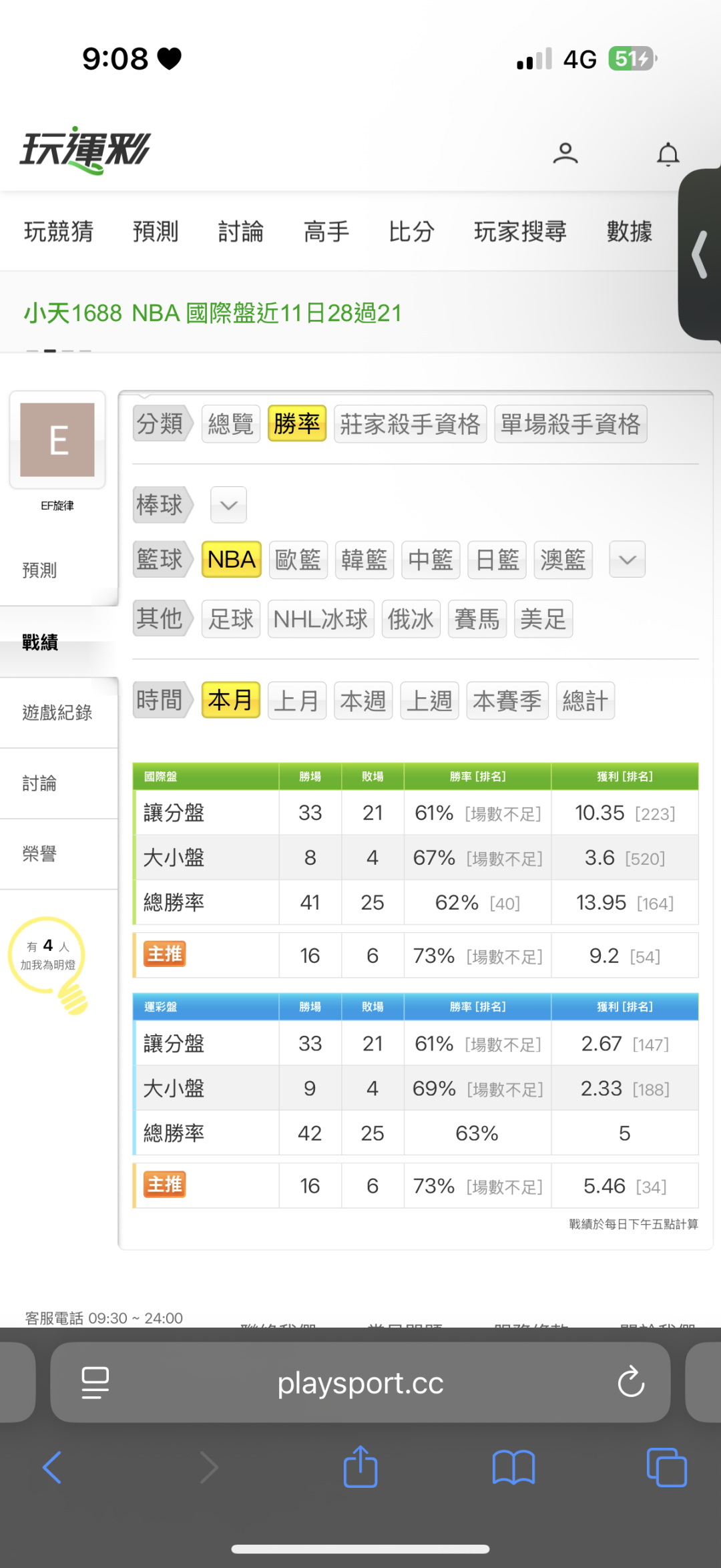Select the 勝率 category filter
This screenshot has height=1568, width=721.
(297, 423)
